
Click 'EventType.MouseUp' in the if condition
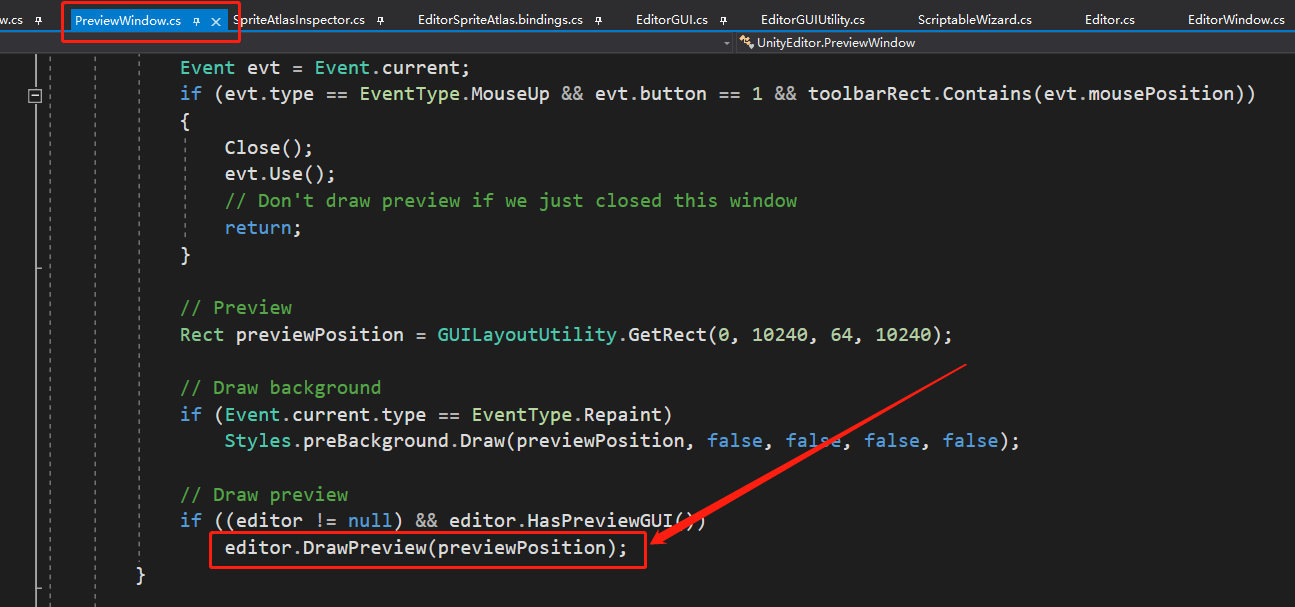454,94
